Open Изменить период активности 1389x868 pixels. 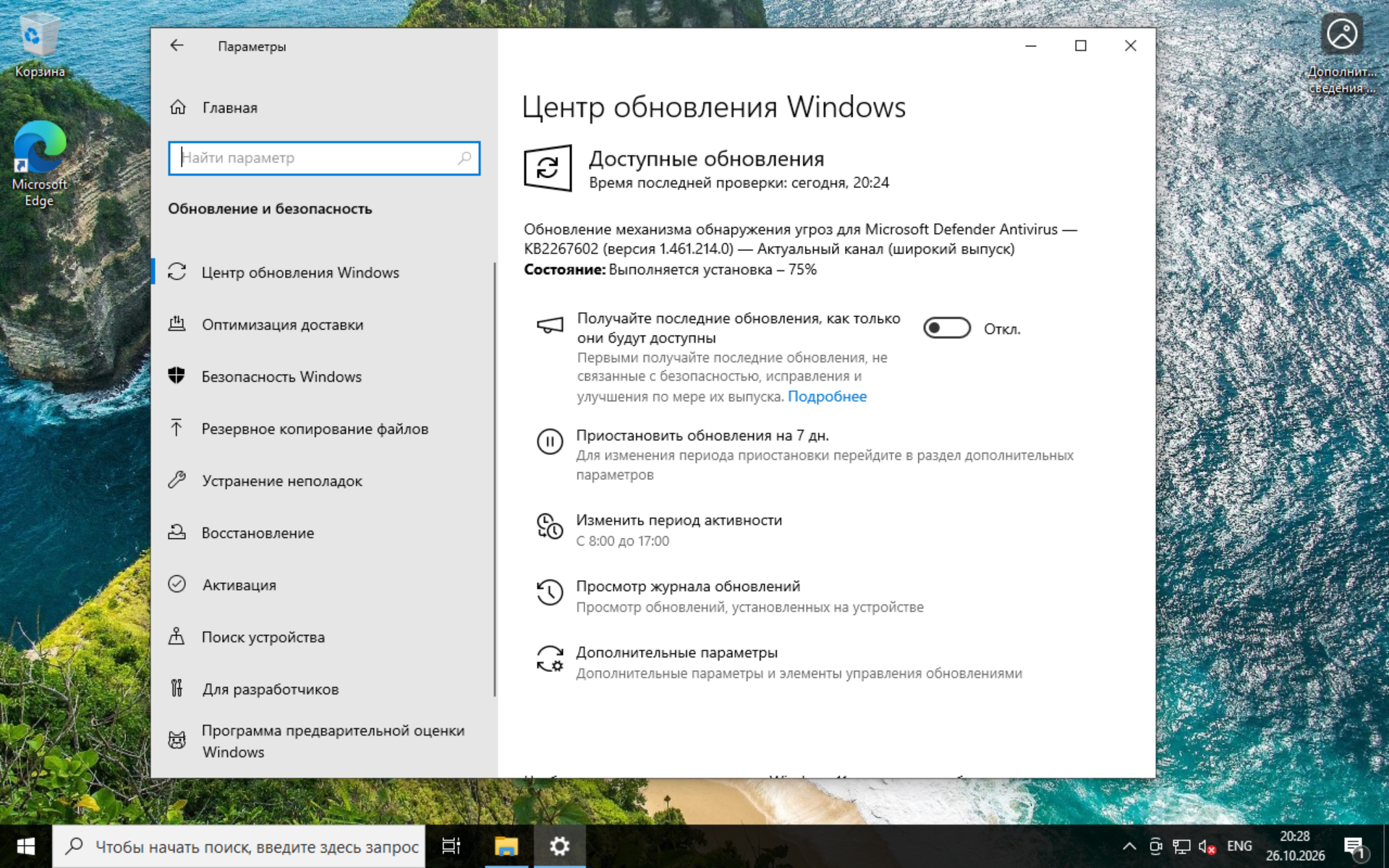click(679, 520)
